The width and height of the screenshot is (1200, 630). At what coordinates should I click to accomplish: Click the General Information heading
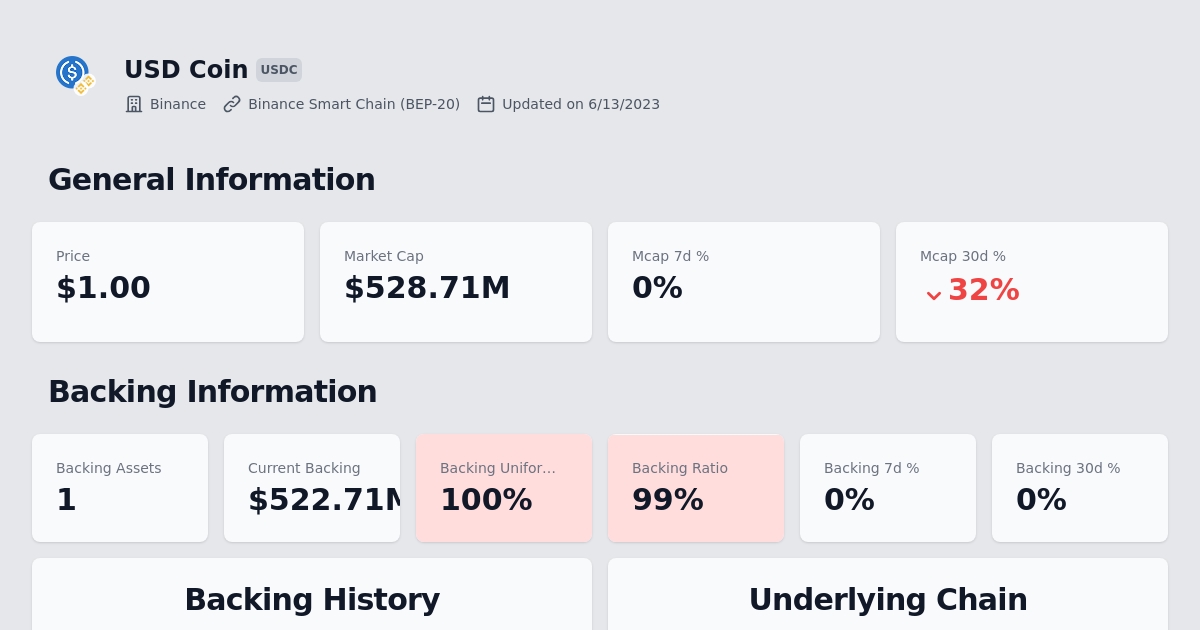(211, 180)
